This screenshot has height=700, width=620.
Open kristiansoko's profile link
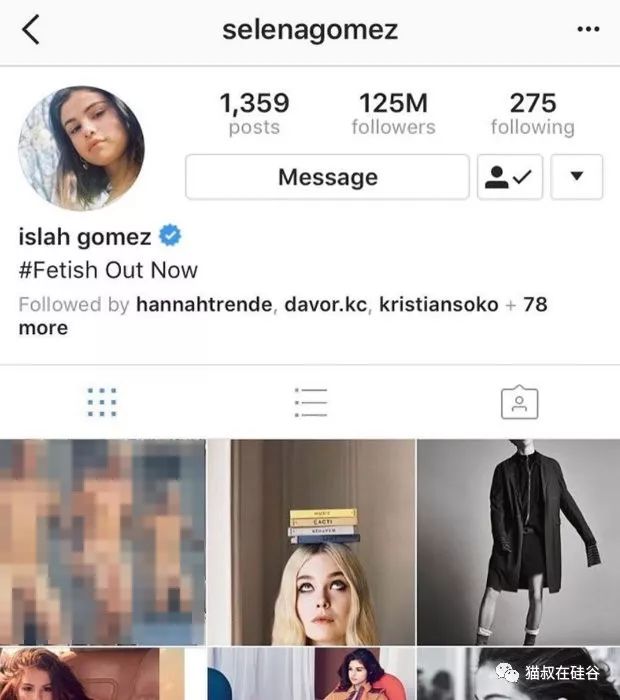pos(438,305)
